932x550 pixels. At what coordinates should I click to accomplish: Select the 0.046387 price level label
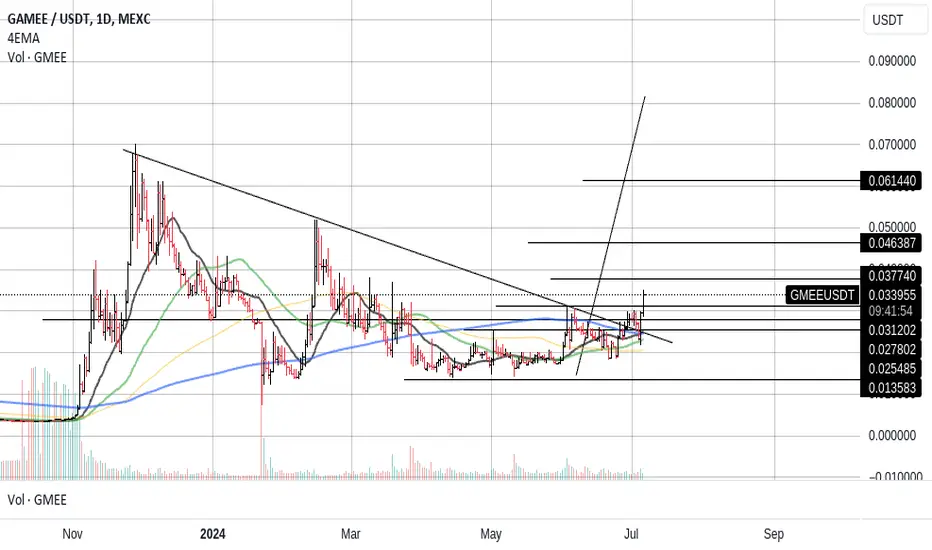click(x=892, y=243)
